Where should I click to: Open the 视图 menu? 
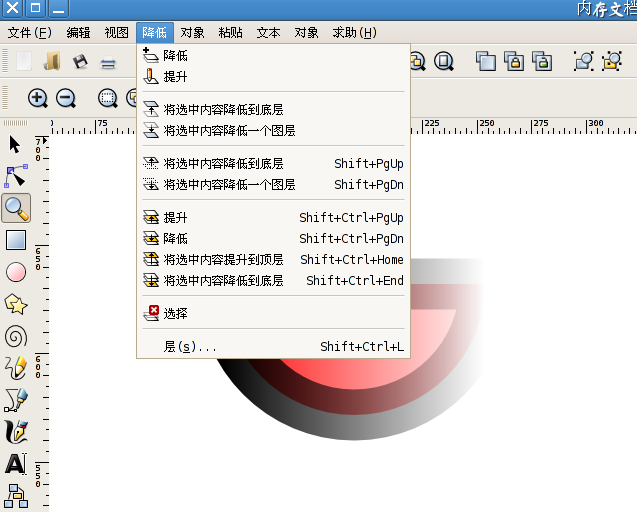[117, 33]
